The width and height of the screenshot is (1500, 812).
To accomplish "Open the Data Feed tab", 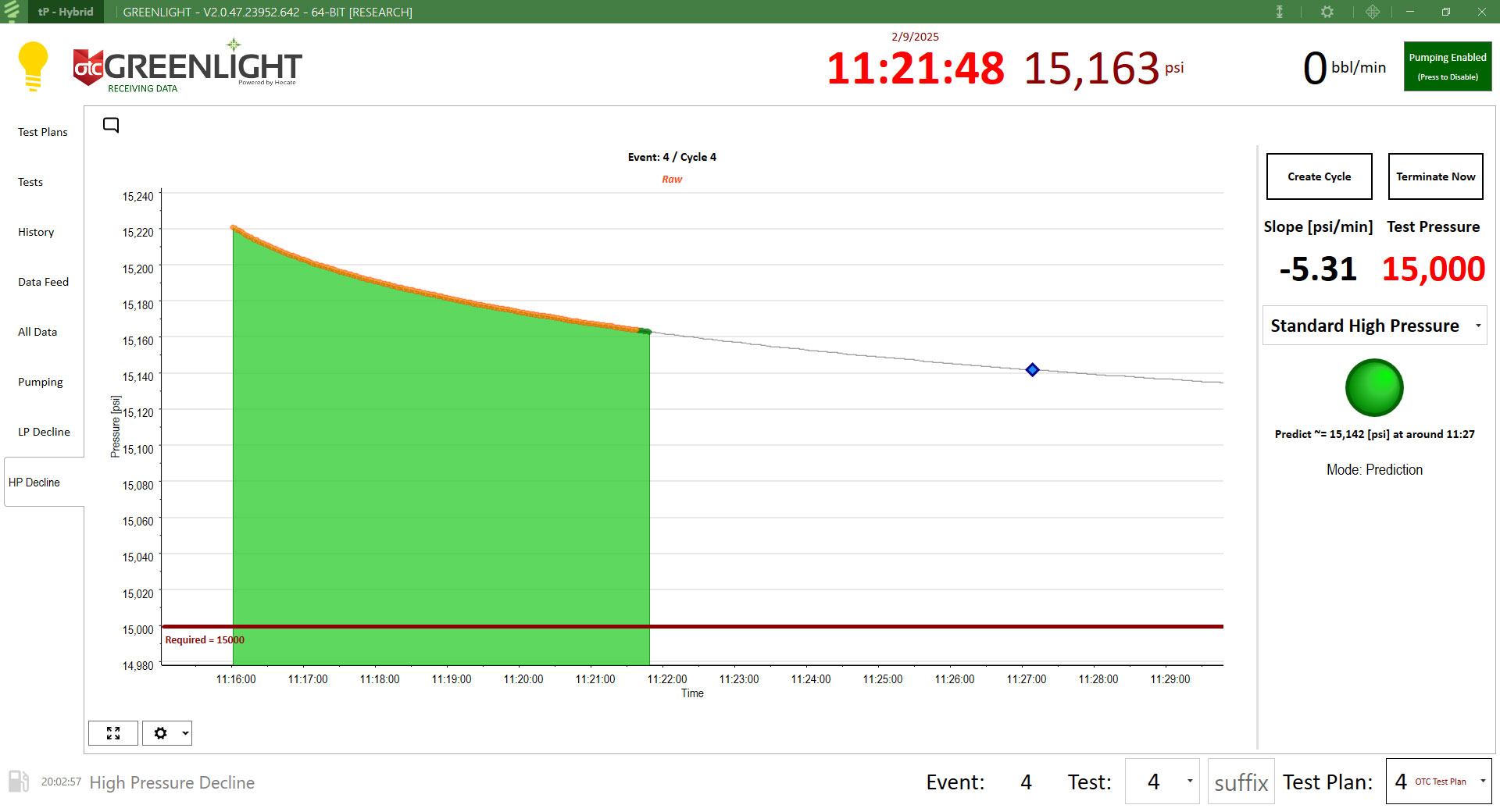I will pos(43,282).
